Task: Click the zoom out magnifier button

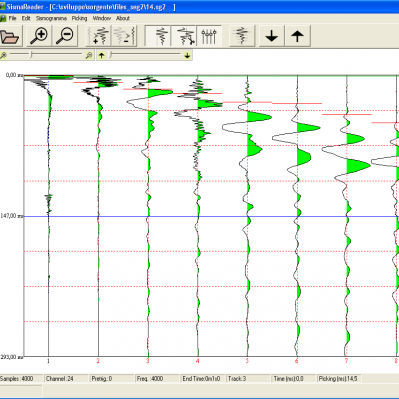Action: (65, 36)
